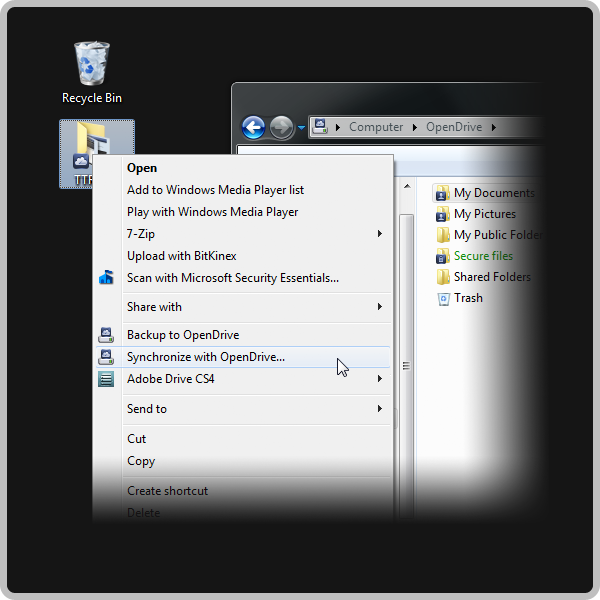Click the My Public Folder icon
The width and height of the screenshot is (600, 600).
[x=443, y=235]
